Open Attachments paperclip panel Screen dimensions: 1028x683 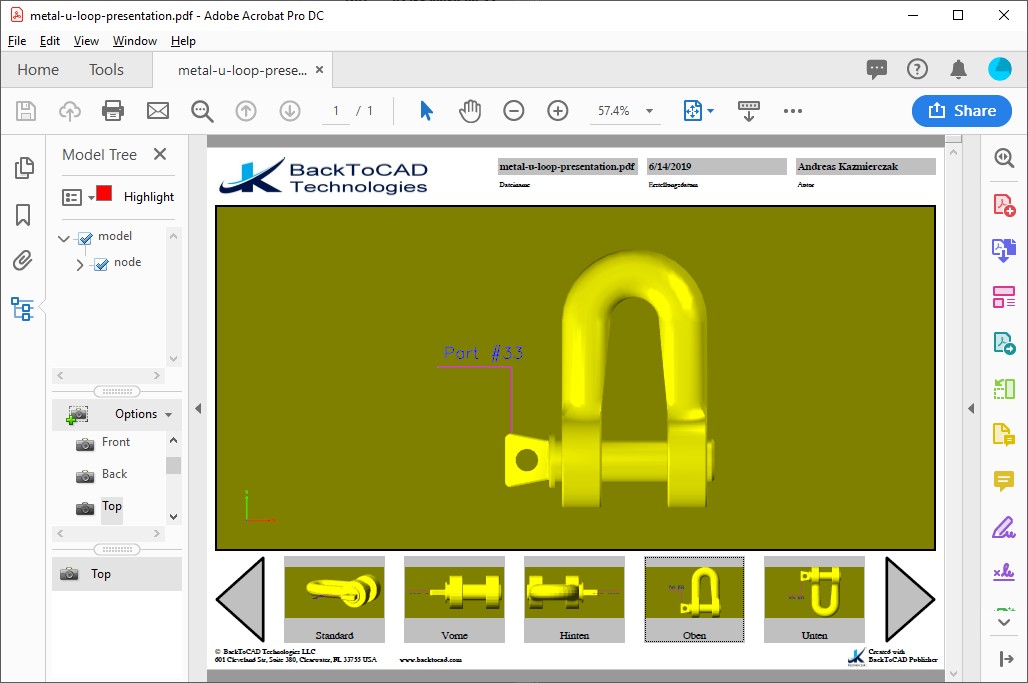pyautogui.click(x=23, y=261)
